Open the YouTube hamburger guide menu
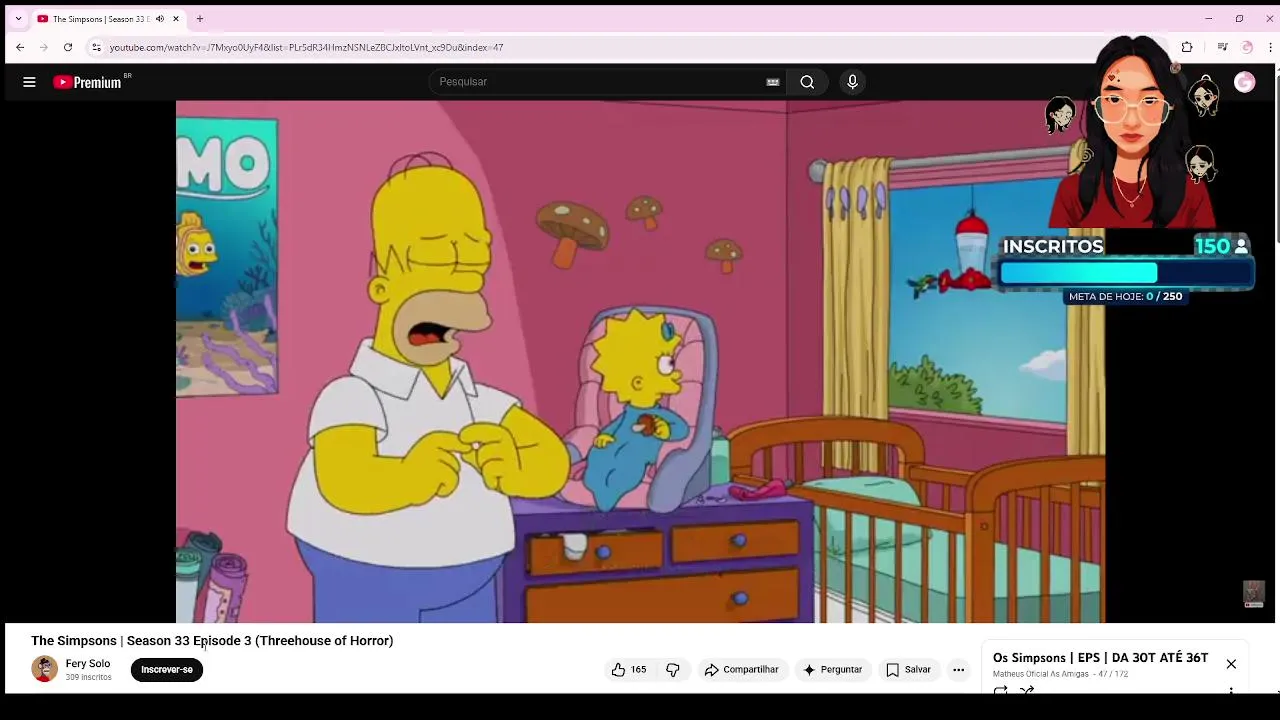Image resolution: width=1280 pixels, height=720 pixels. tap(29, 82)
